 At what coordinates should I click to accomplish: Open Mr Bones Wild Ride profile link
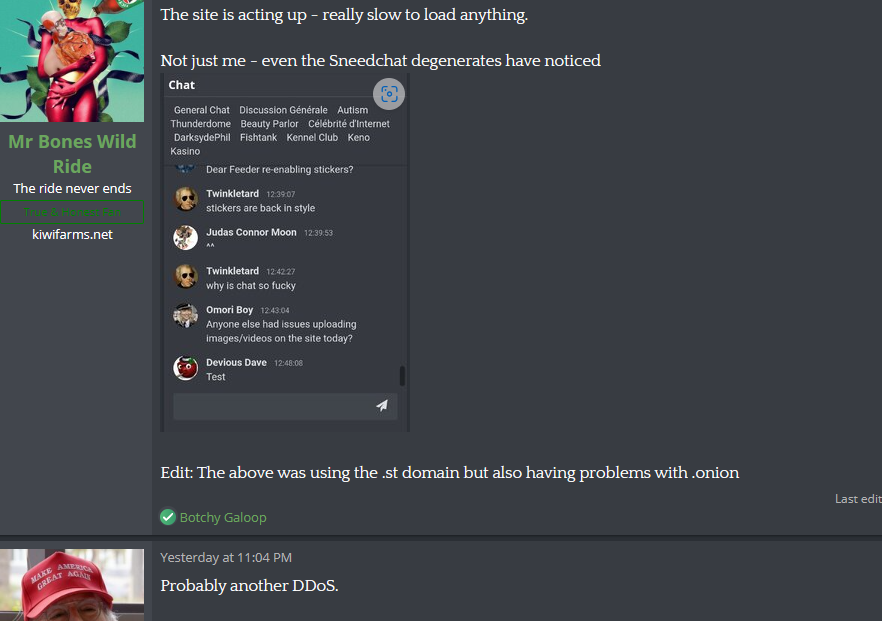pos(72,154)
